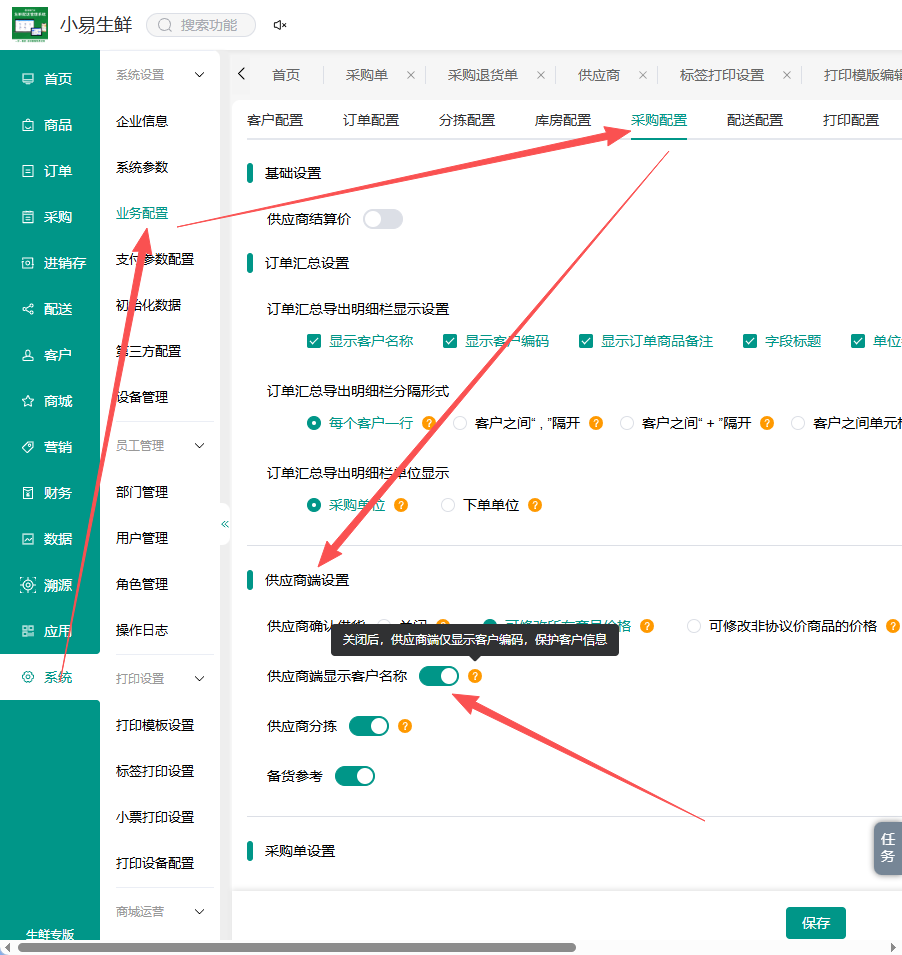
Task: Go to 订单 in the sidebar
Action: 50,171
